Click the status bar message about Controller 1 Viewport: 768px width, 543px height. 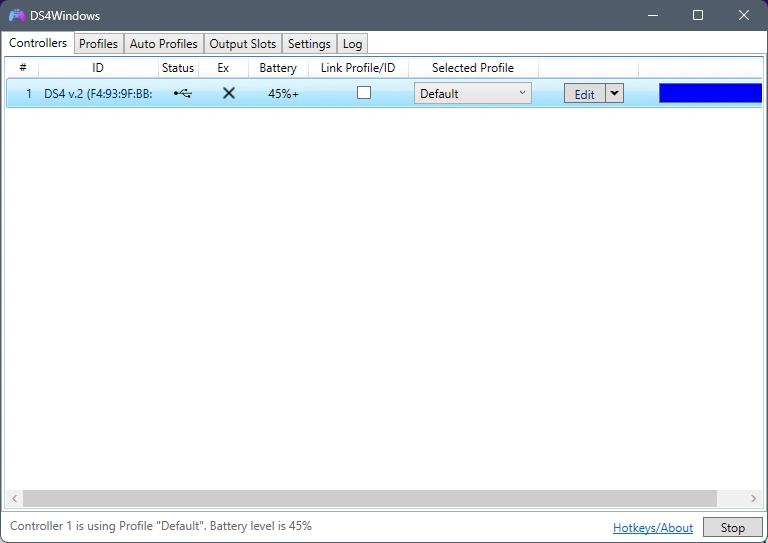click(161, 526)
